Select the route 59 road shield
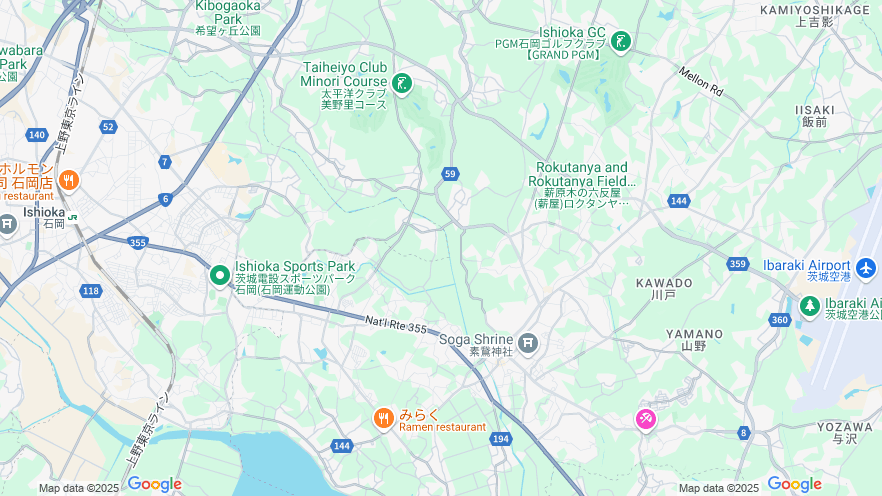The height and width of the screenshot is (496, 882). [x=449, y=174]
